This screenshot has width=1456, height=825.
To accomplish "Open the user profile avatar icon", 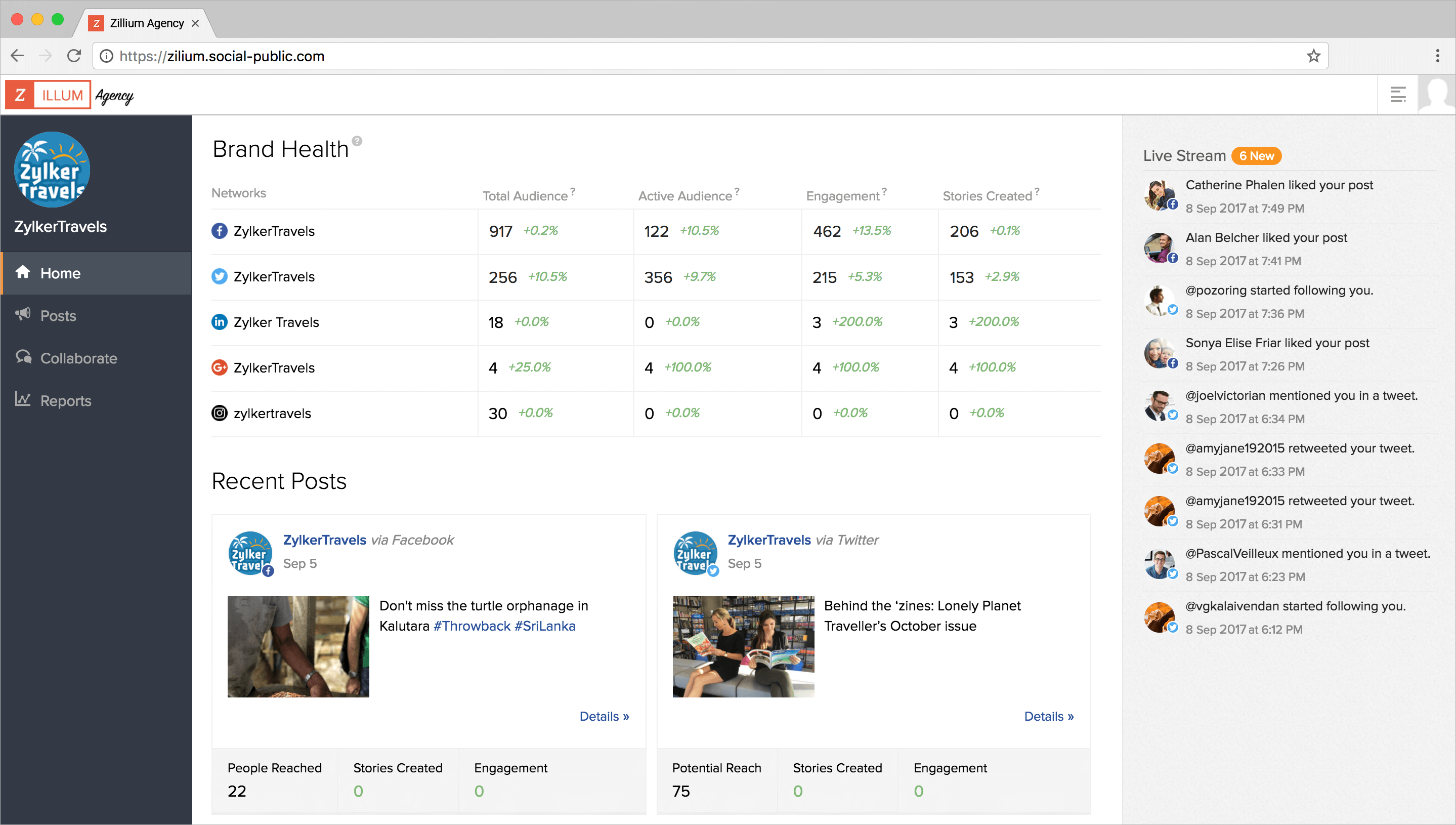I will pos(1437,95).
